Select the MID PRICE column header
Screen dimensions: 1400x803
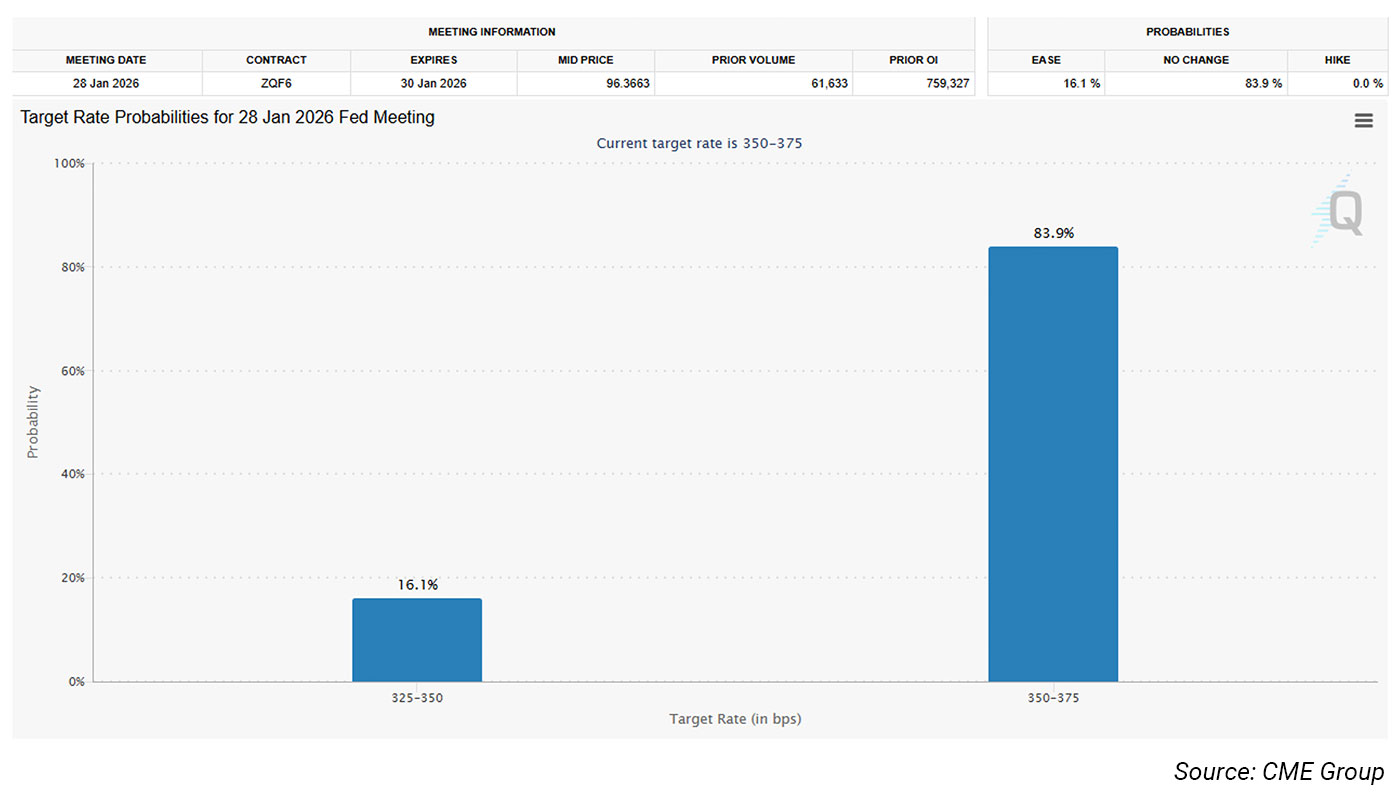tap(585, 60)
